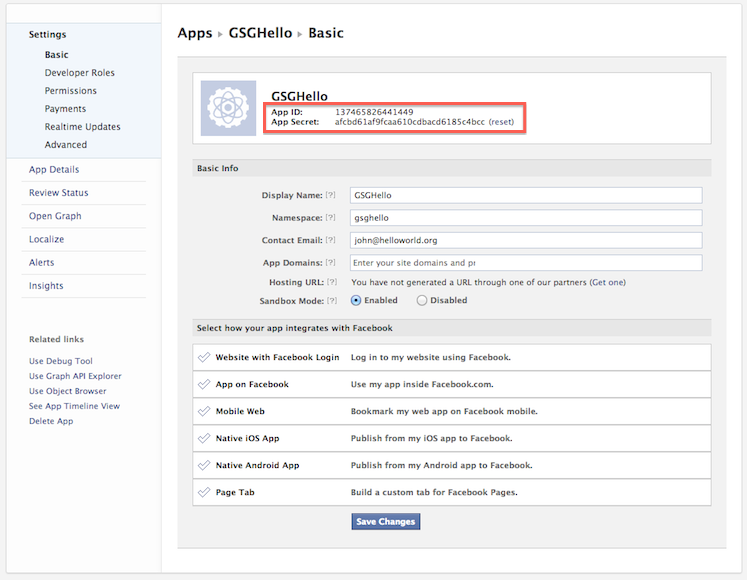Image resolution: width=747 pixels, height=580 pixels.
Task: Focus the Namespace input field
Action: pos(526,217)
